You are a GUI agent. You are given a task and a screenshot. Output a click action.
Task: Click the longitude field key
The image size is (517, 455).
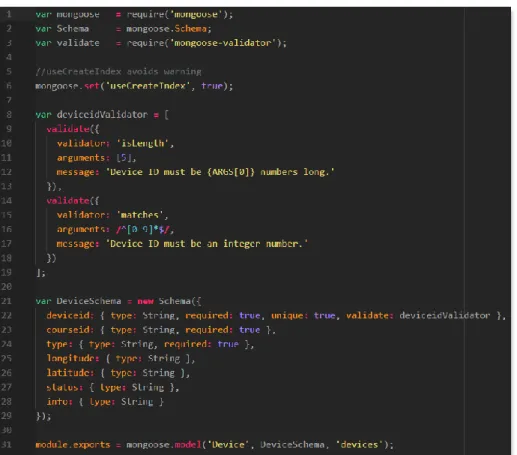[x=71, y=358]
